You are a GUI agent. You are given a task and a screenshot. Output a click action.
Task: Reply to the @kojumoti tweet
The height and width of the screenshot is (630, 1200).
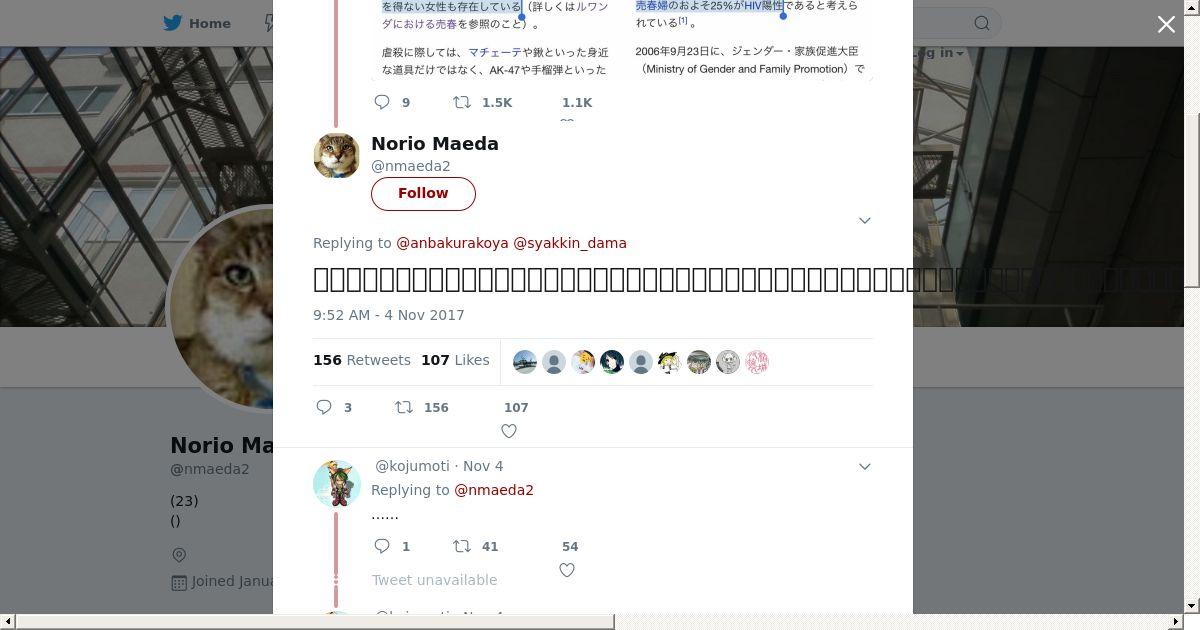[x=382, y=546]
